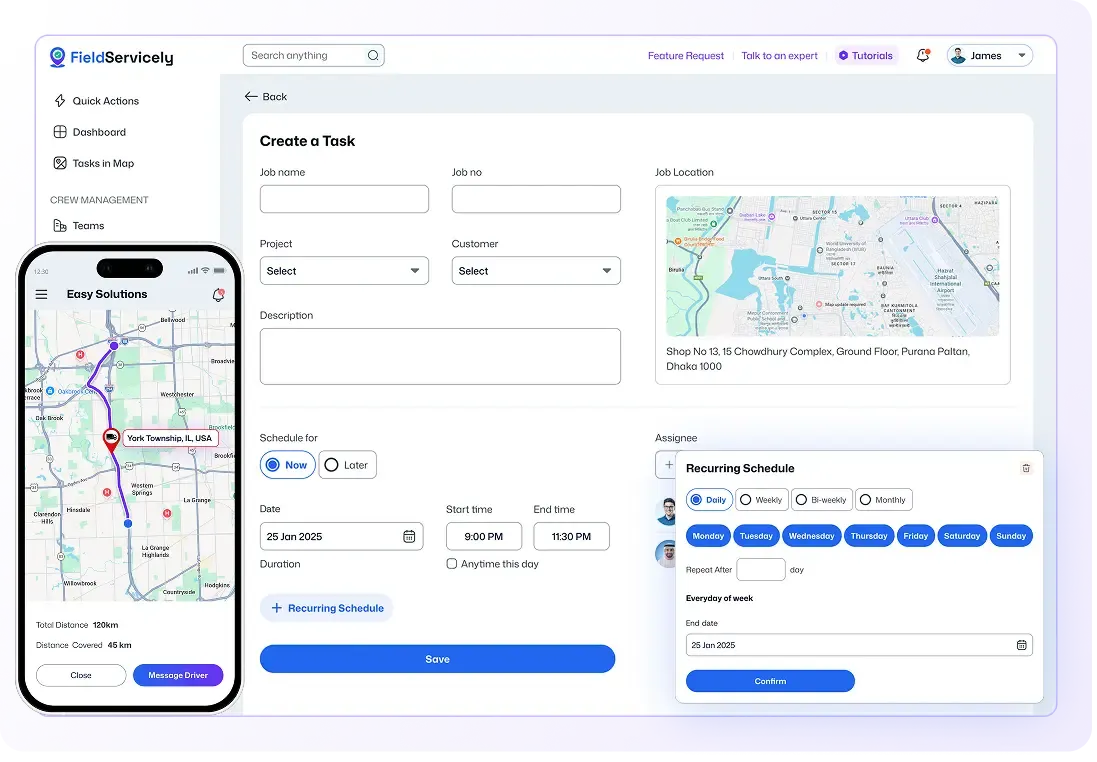Click the Tasks in Map sidebar icon
This screenshot has height=762, width=1097.
pyautogui.click(x=62, y=163)
